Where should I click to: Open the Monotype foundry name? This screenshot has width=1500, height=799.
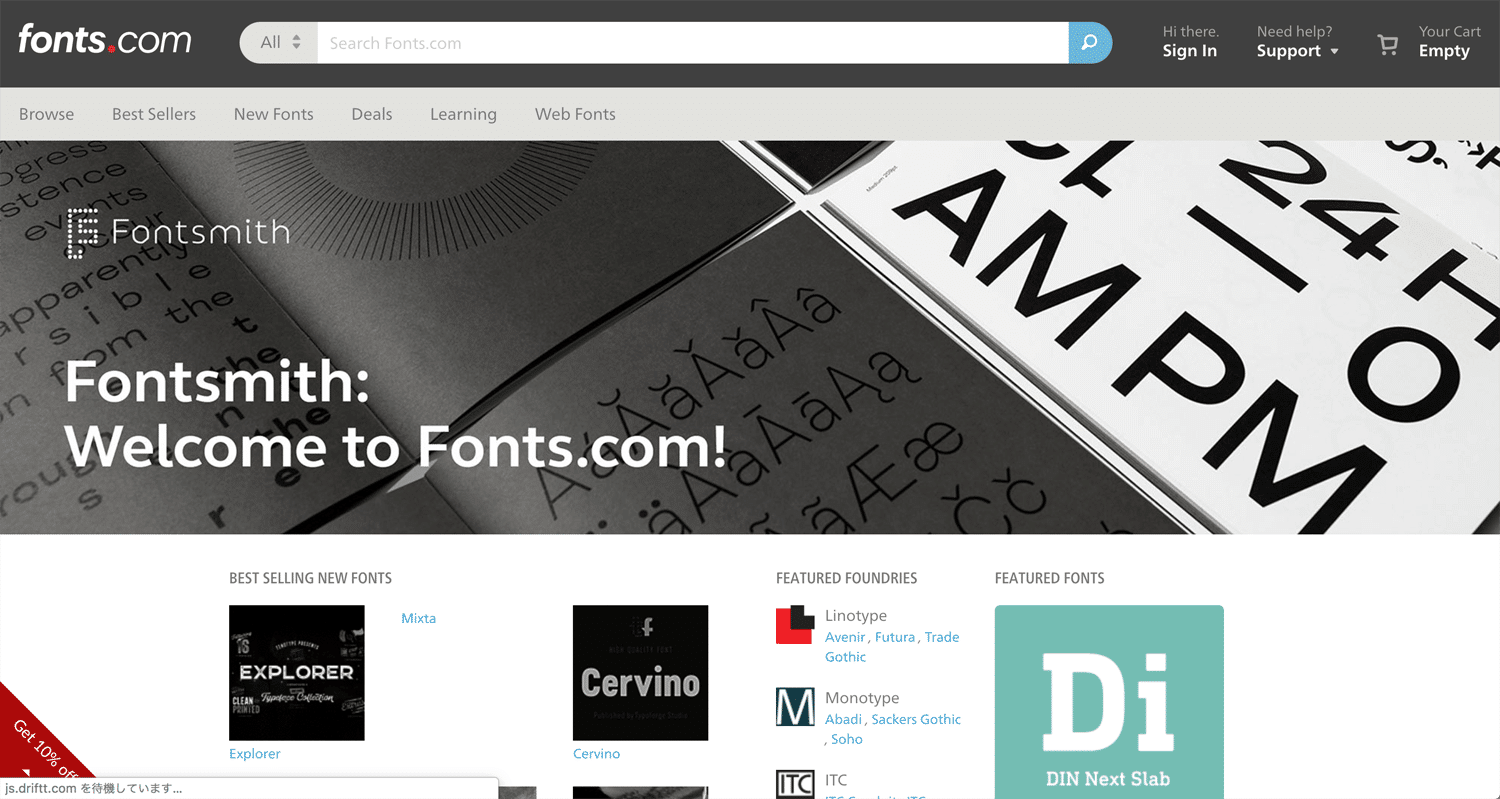[862, 698]
